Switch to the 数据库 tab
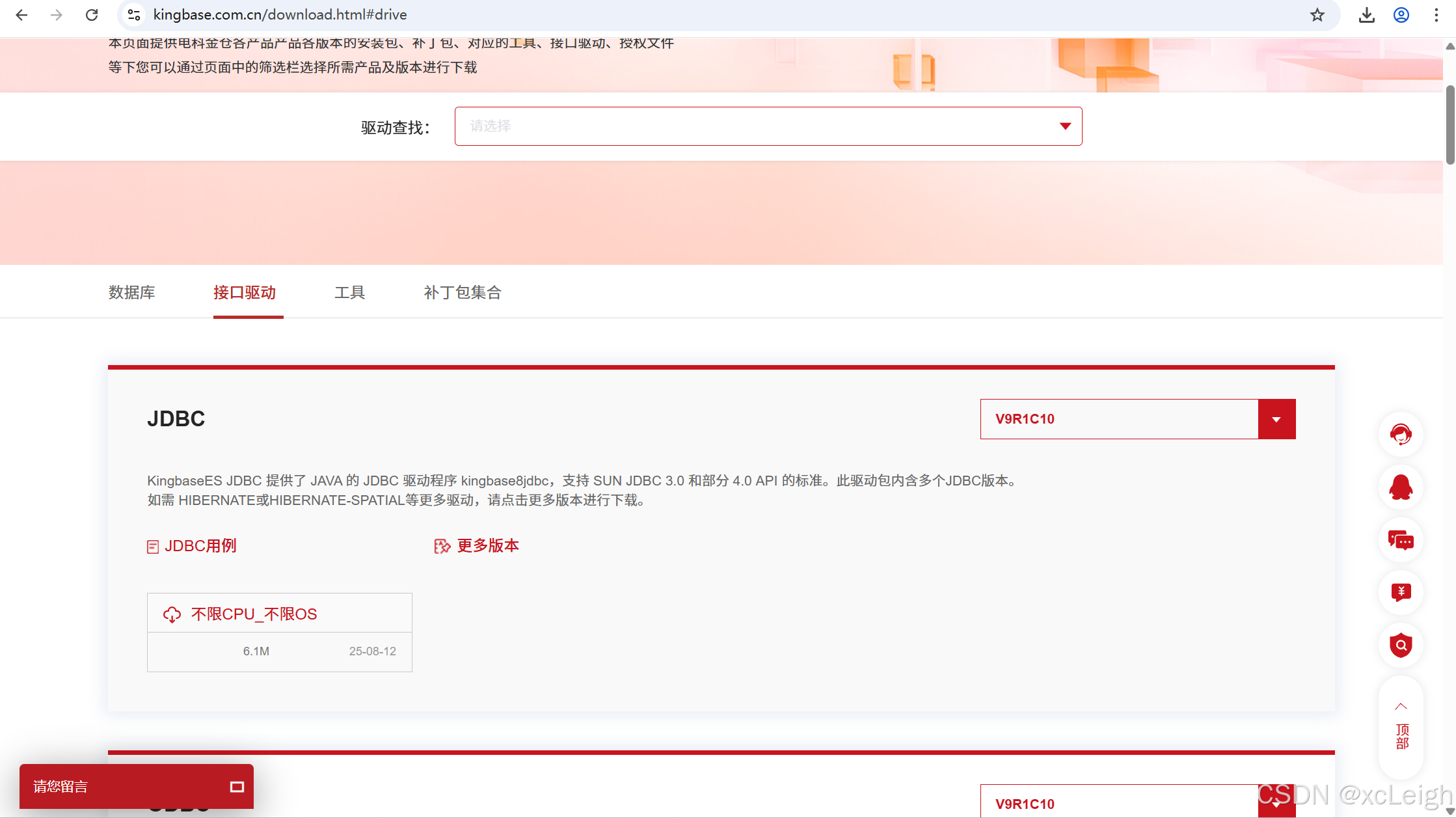This screenshot has width=1456, height=818. 131,293
